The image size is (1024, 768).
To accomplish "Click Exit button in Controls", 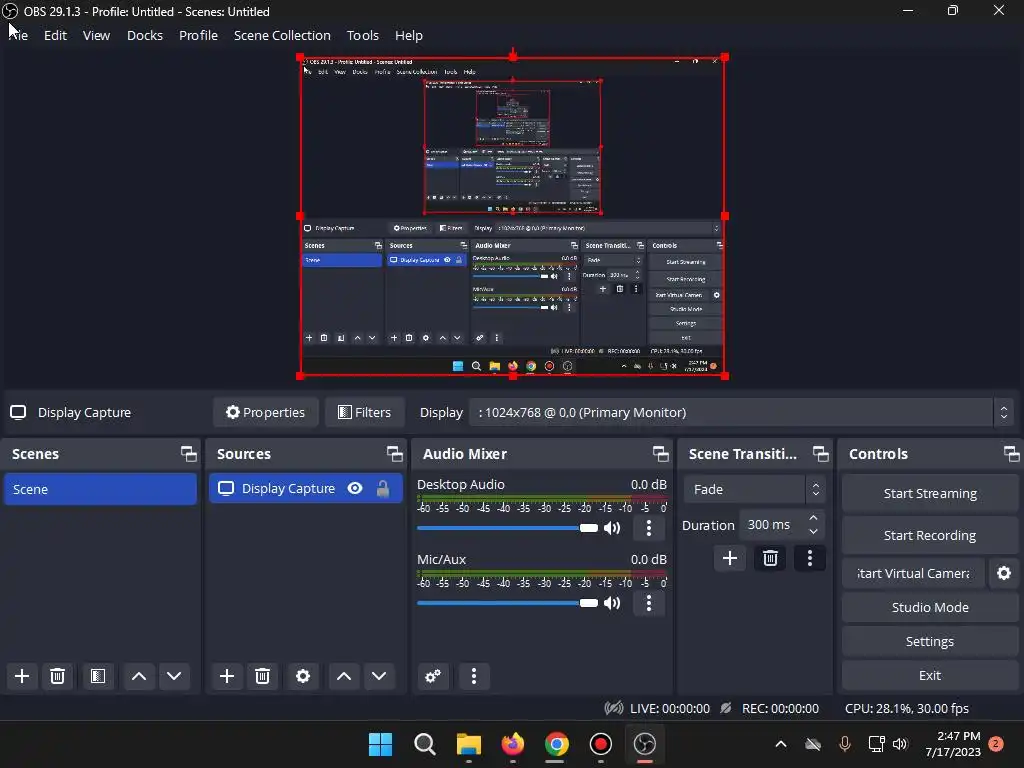I will 930,675.
